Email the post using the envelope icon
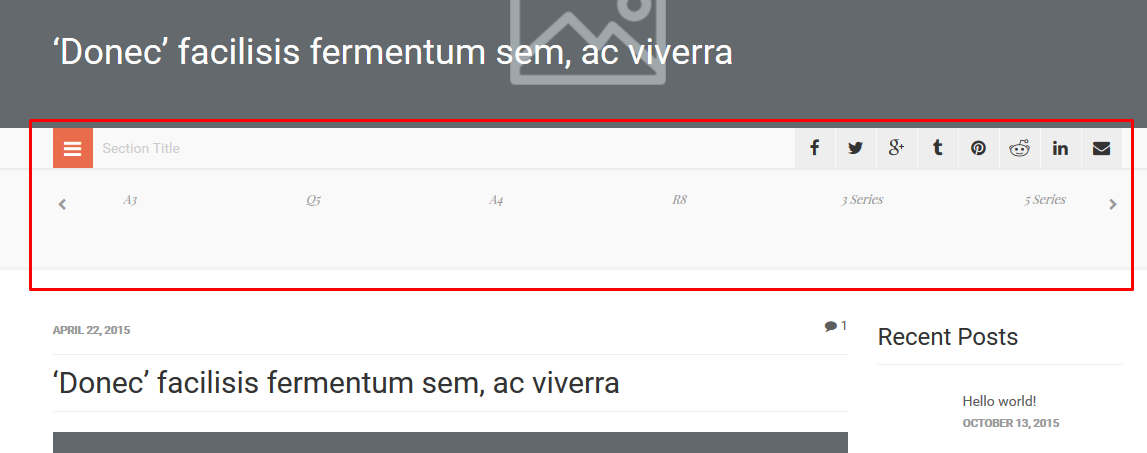Image resolution: width=1147 pixels, height=453 pixels. 1101,148
